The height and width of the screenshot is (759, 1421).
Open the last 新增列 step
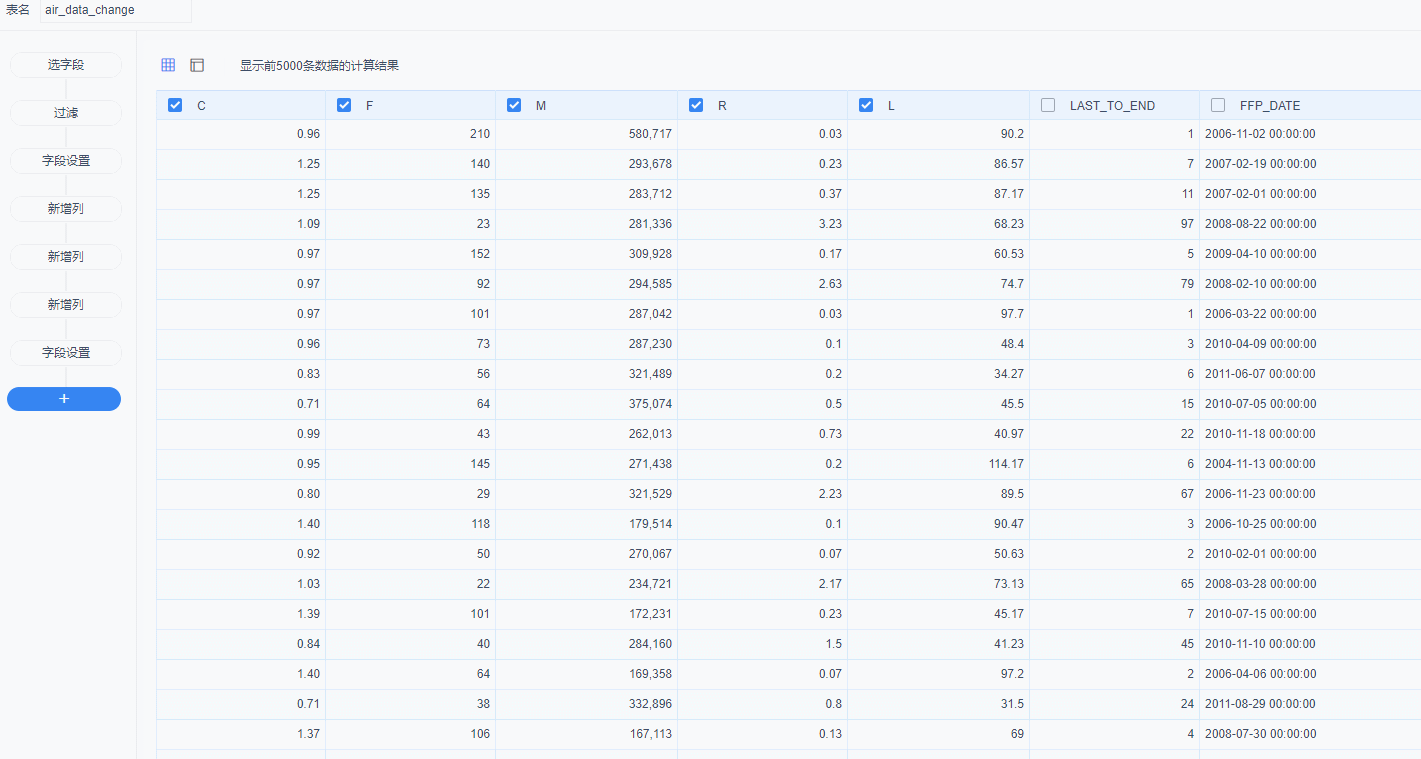tap(66, 305)
